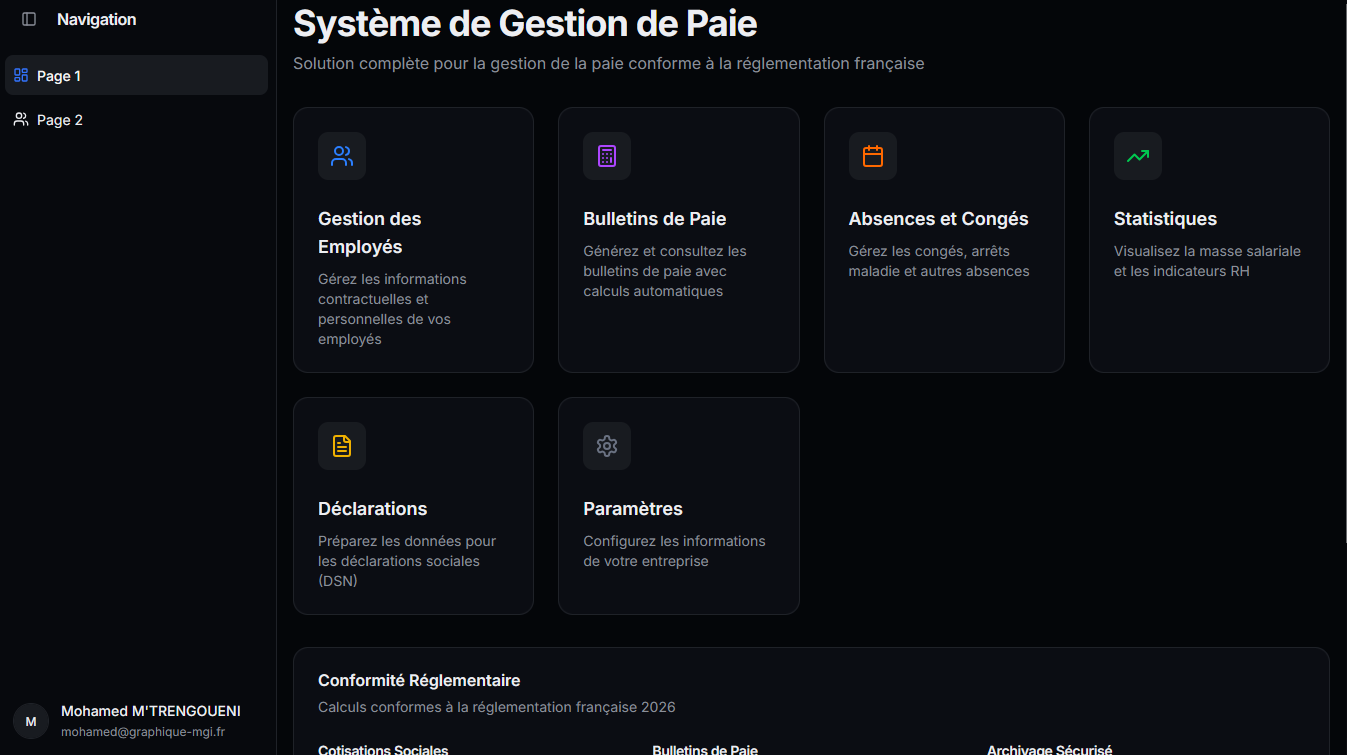Click the email mohamed@graphique-mgi.fr

coord(142,731)
